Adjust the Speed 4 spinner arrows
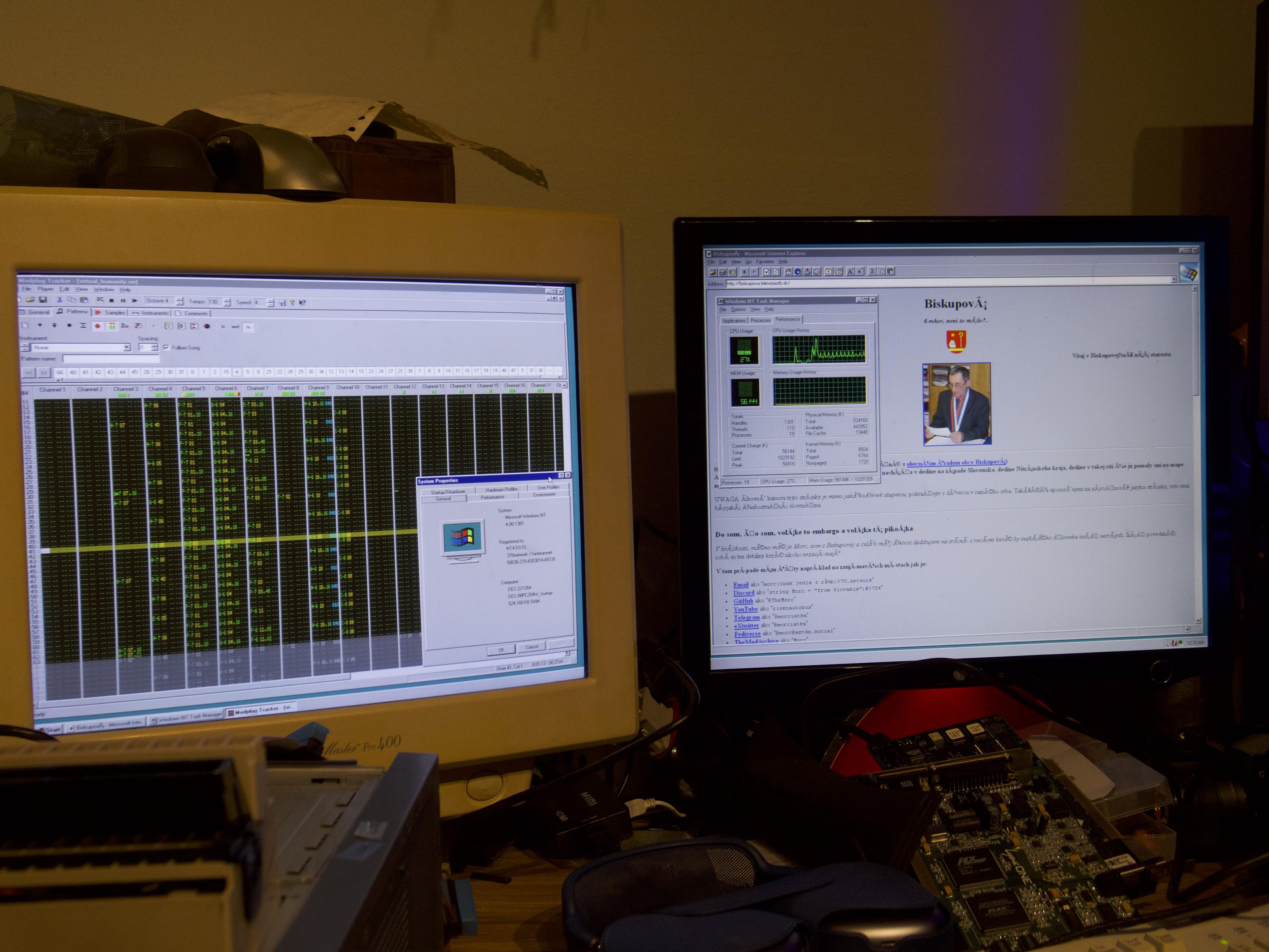 (271, 302)
